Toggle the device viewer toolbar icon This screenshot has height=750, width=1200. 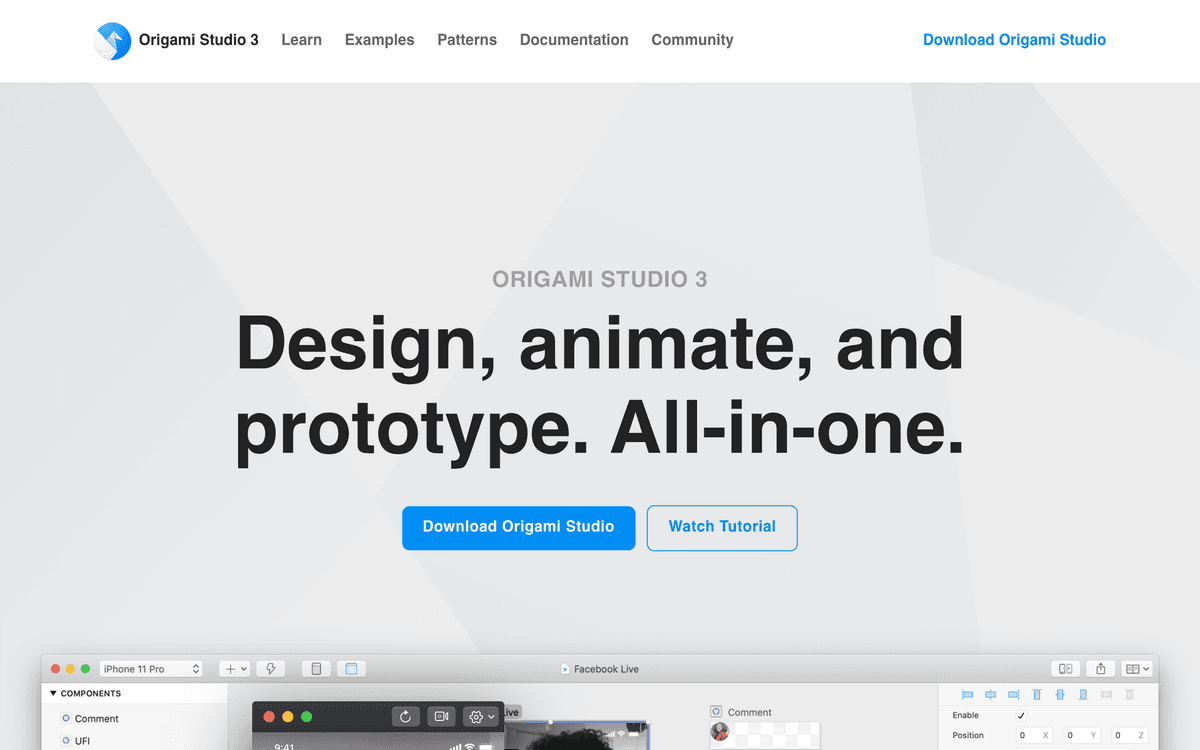pos(317,669)
